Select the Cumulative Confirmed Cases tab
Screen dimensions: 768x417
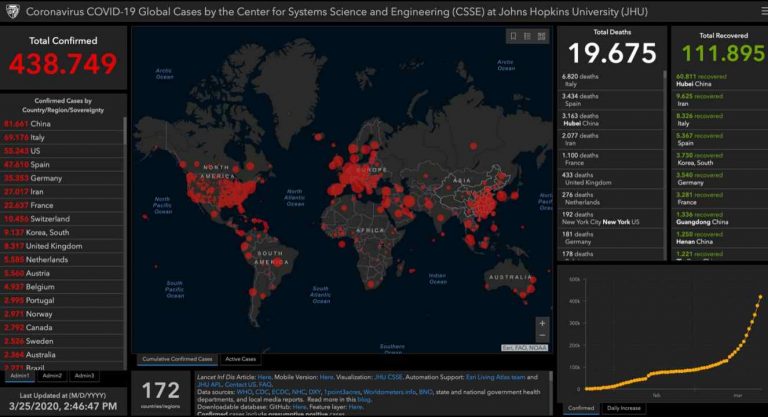[176, 359]
